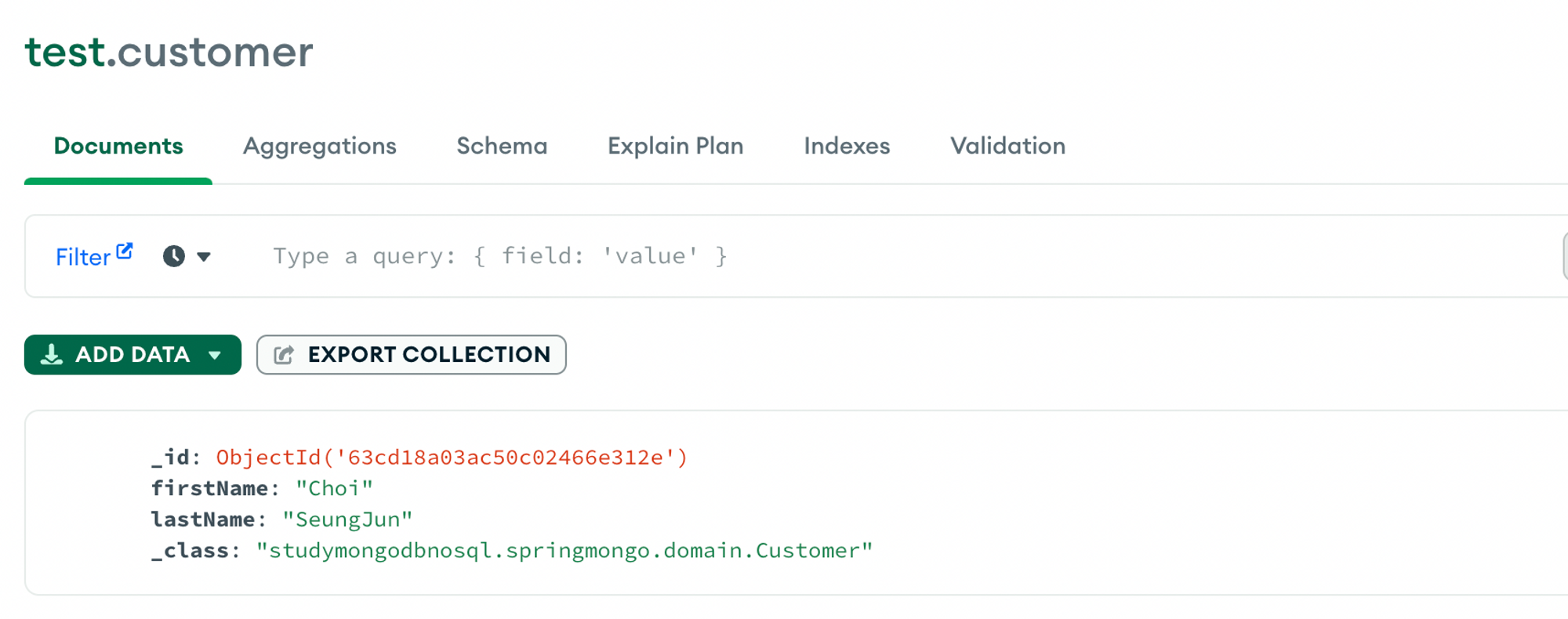Click the _class field value

pos(564,551)
